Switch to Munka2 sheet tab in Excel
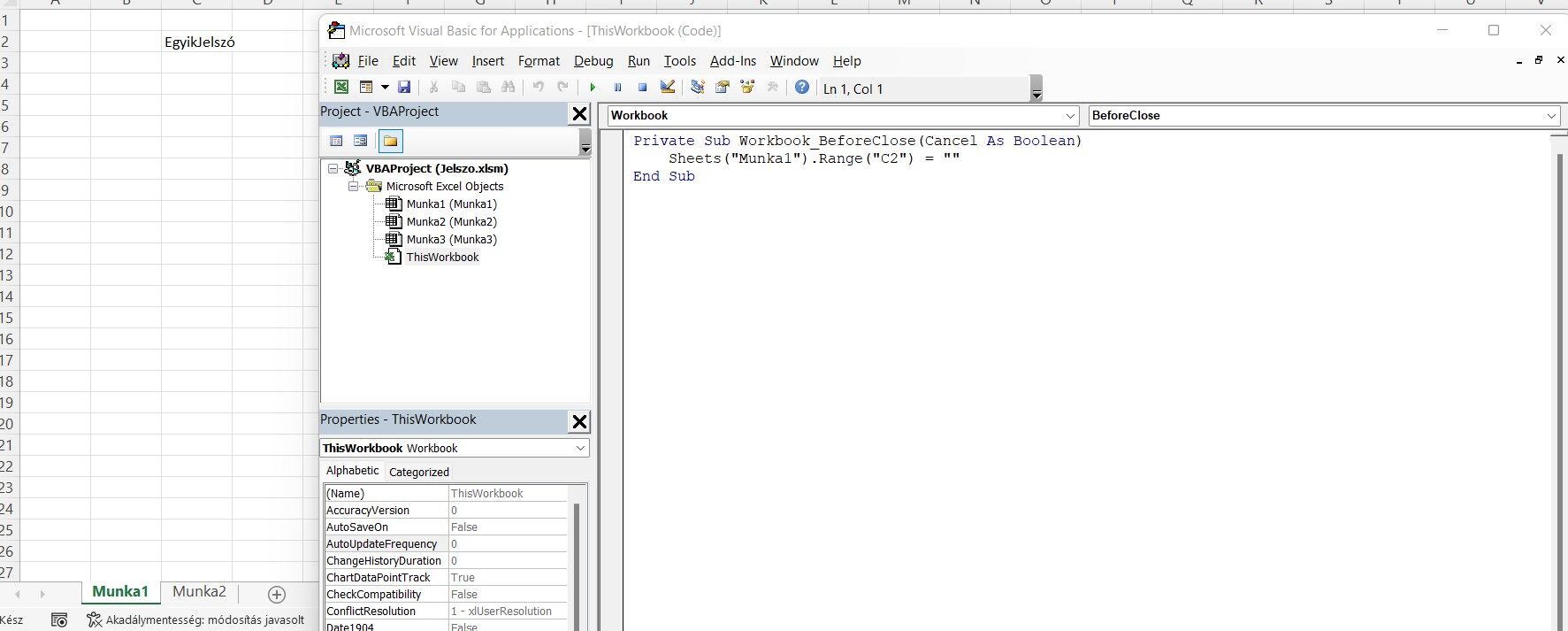Viewport: 1568px width, 631px height. point(199,591)
